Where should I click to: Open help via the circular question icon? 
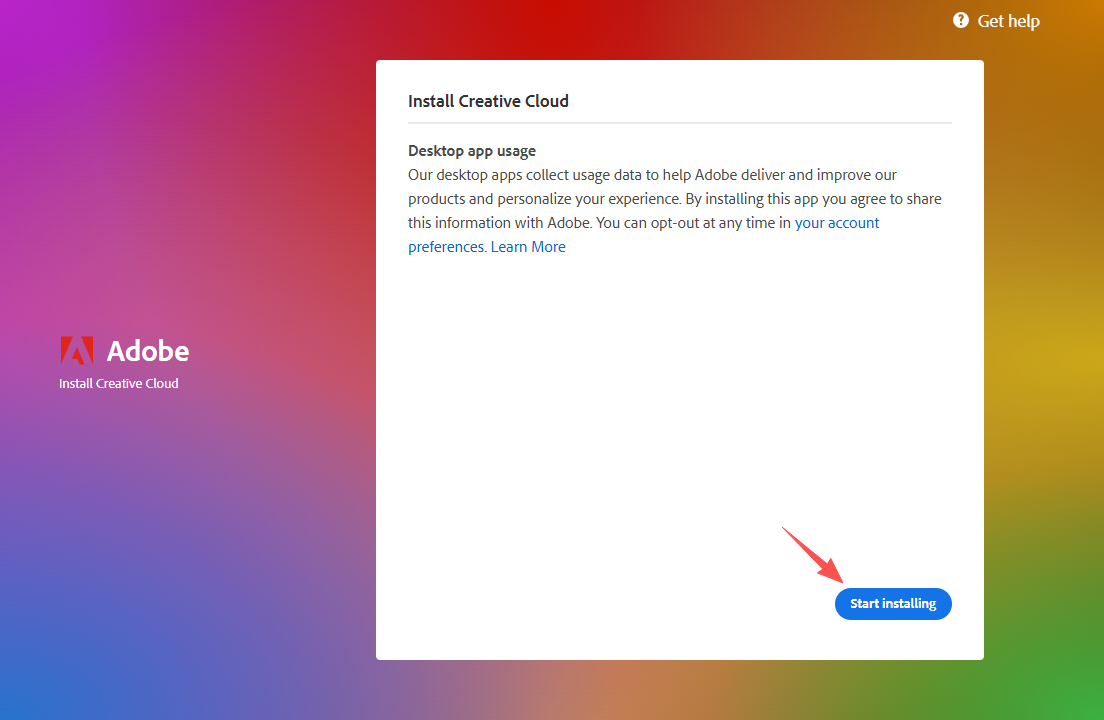pyautogui.click(x=960, y=20)
